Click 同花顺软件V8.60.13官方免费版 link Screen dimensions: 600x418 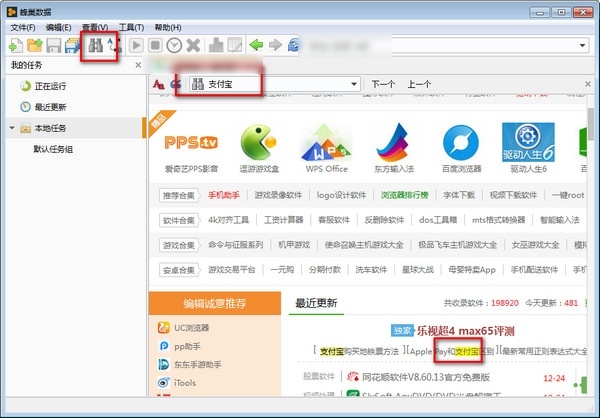click(x=426, y=377)
